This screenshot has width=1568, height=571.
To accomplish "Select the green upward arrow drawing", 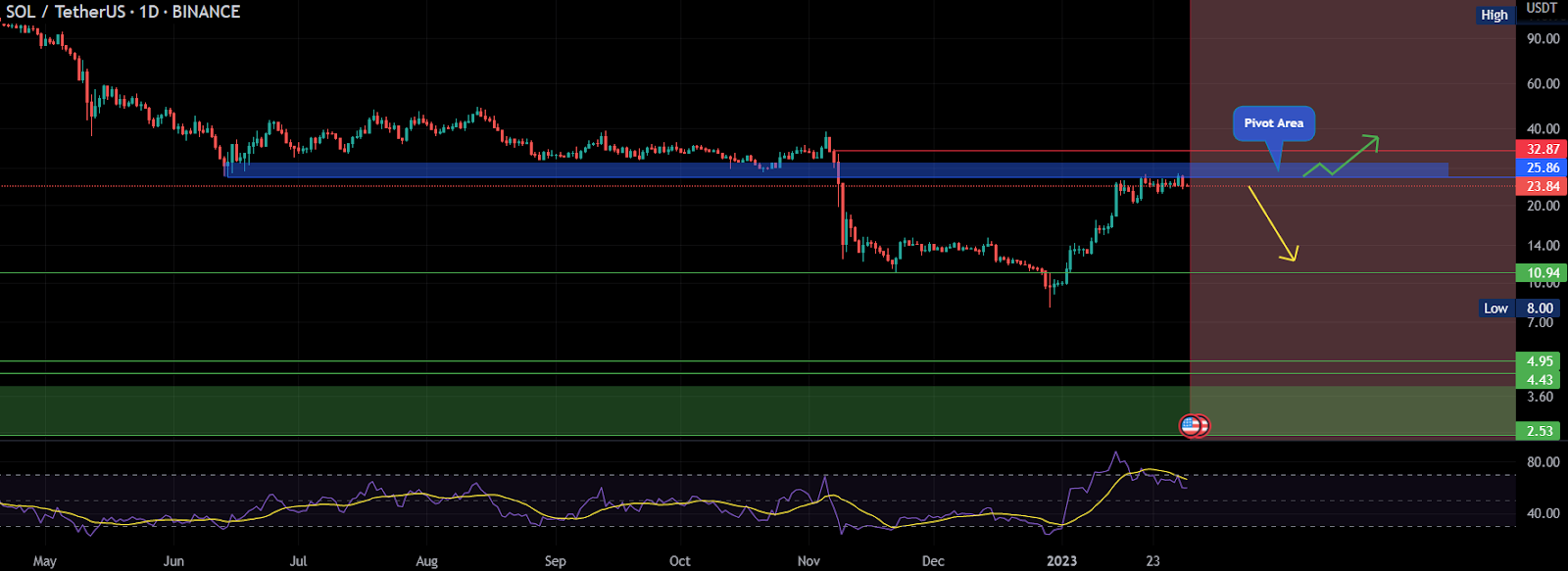I will [1341, 157].
